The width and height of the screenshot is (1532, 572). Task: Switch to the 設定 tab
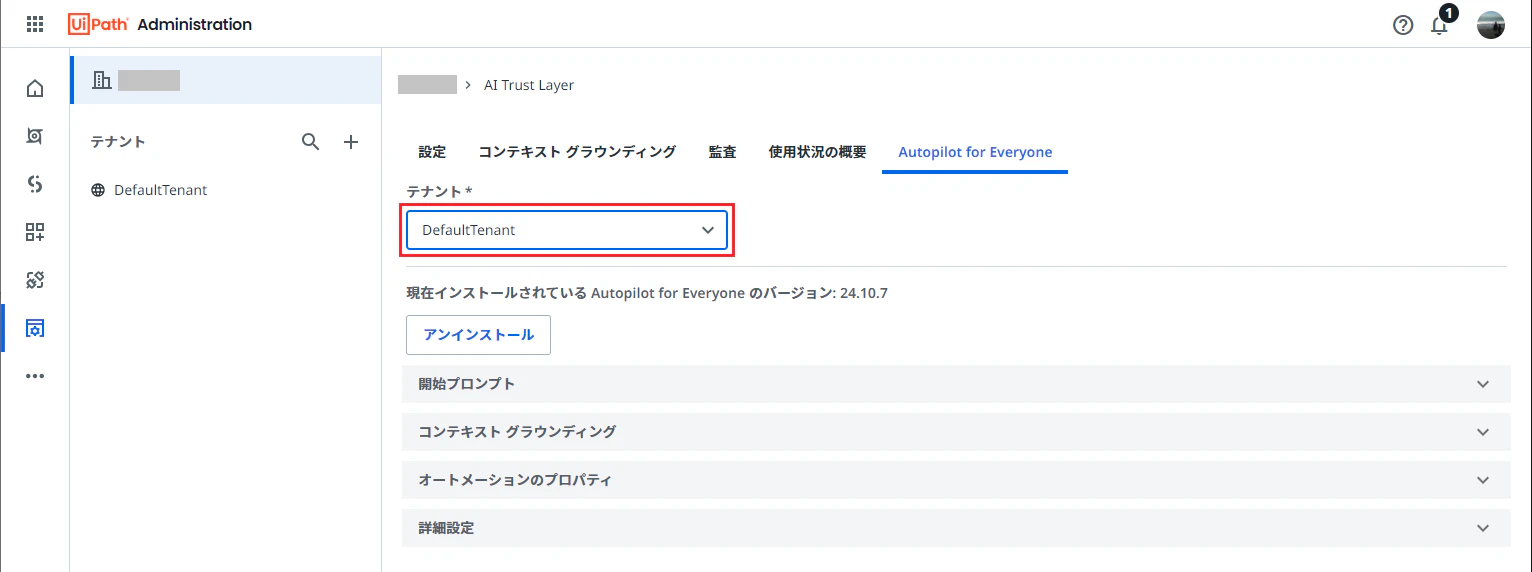click(x=432, y=152)
